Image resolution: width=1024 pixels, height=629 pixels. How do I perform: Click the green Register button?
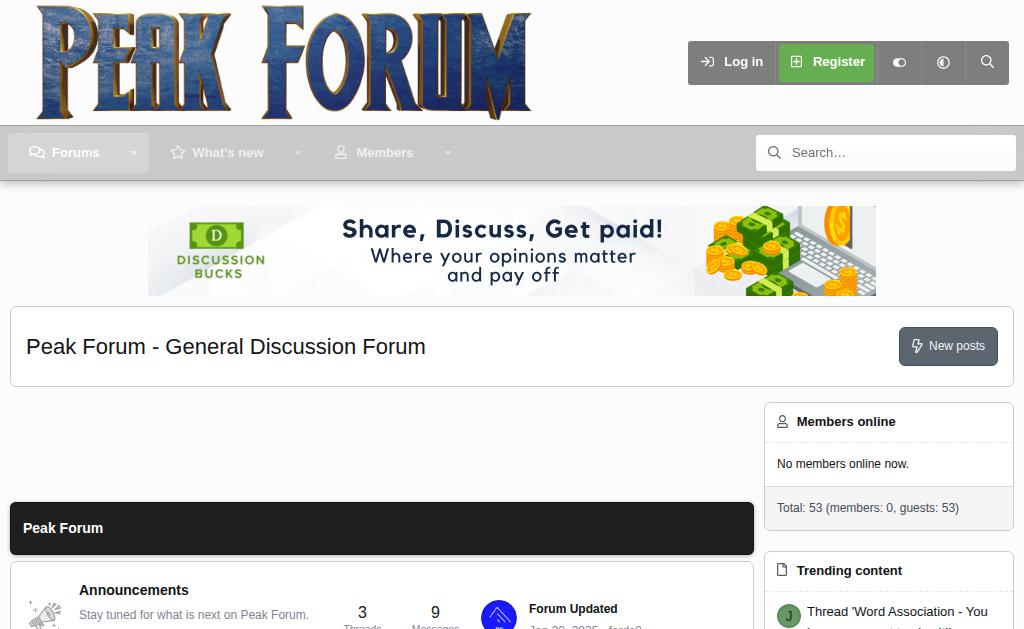coord(827,62)
